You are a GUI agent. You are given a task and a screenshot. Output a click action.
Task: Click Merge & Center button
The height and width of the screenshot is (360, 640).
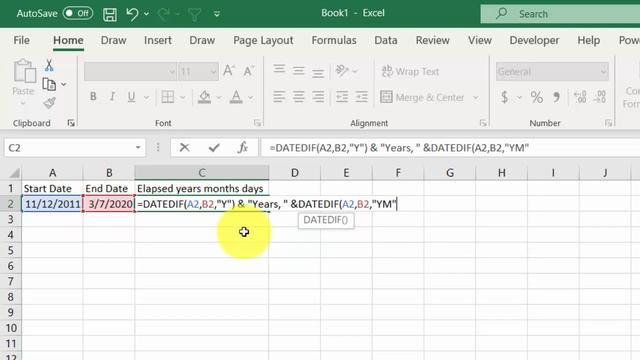(x=422, y=97)
